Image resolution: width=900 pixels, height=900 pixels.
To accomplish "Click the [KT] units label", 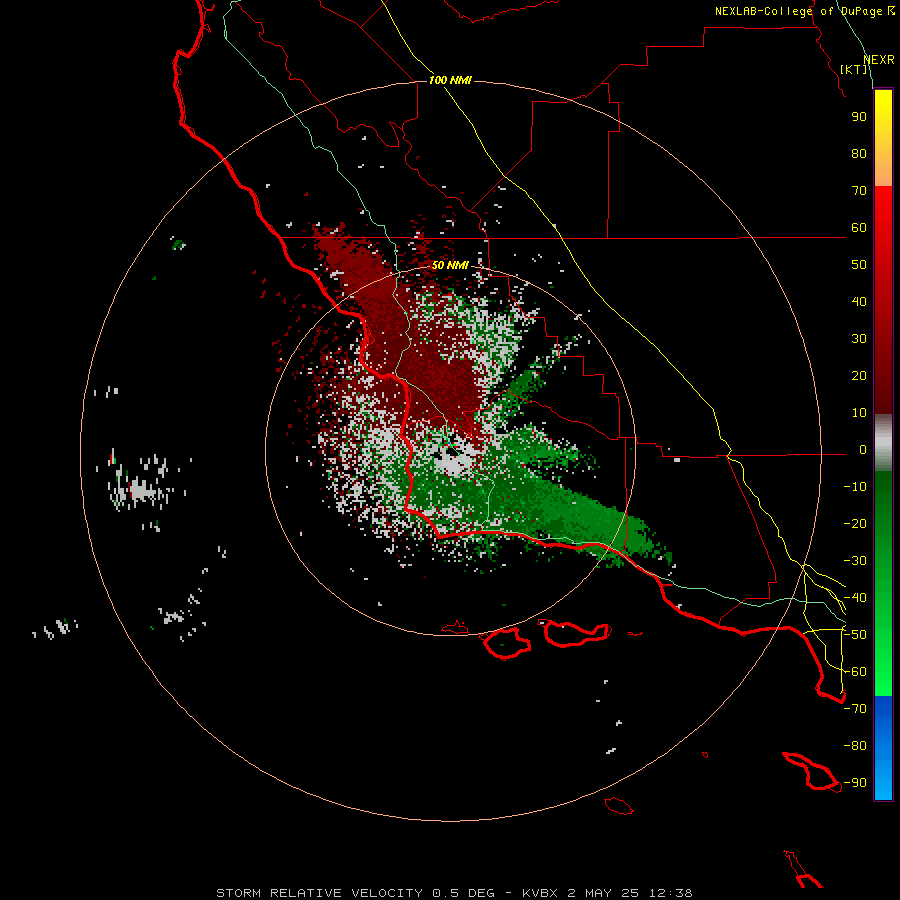I will 853,69.
